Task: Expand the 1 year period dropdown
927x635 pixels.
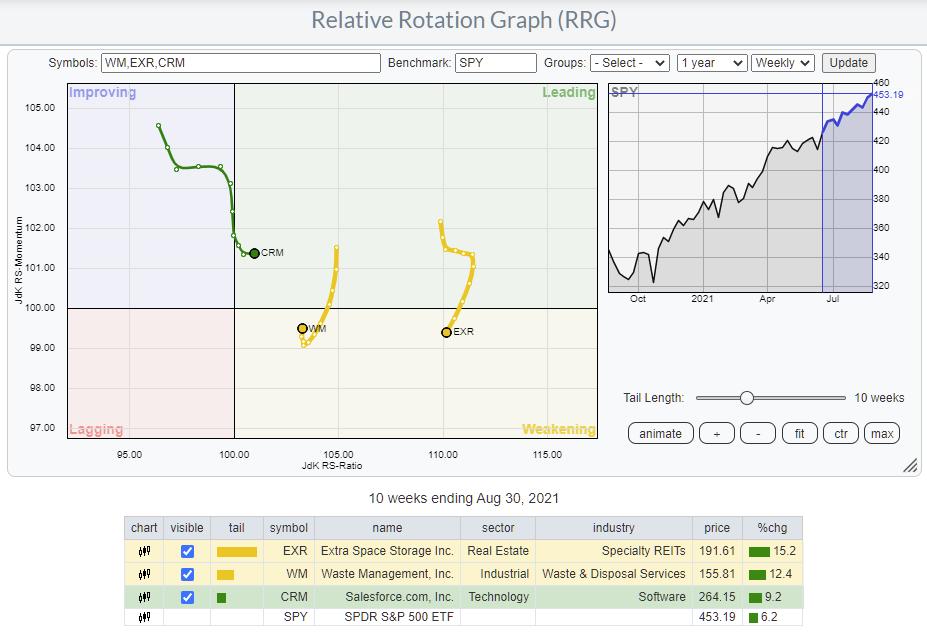Action: [711, 62]
